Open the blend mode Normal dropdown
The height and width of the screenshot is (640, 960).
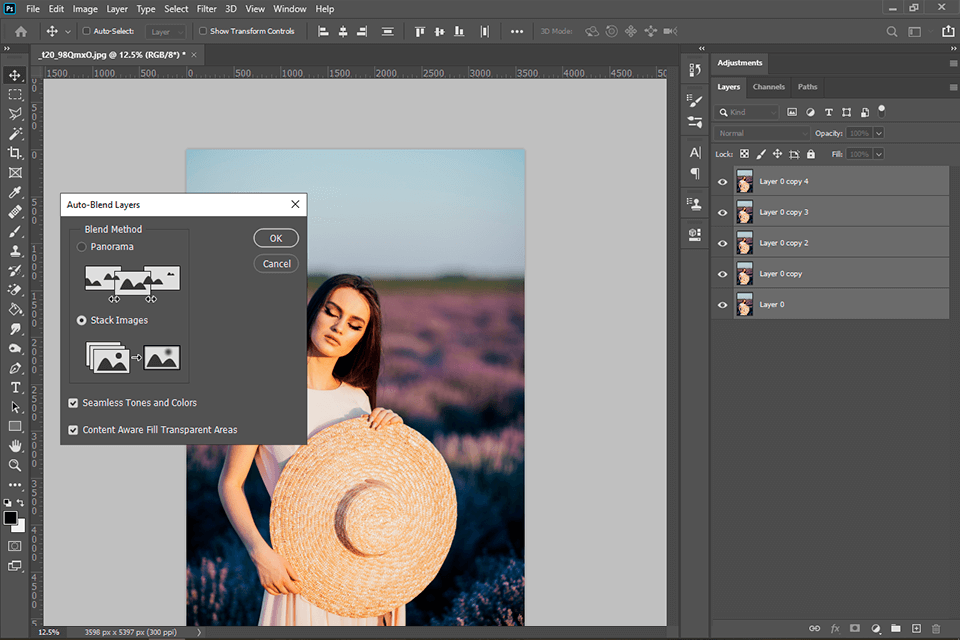(x=763, y=133)
